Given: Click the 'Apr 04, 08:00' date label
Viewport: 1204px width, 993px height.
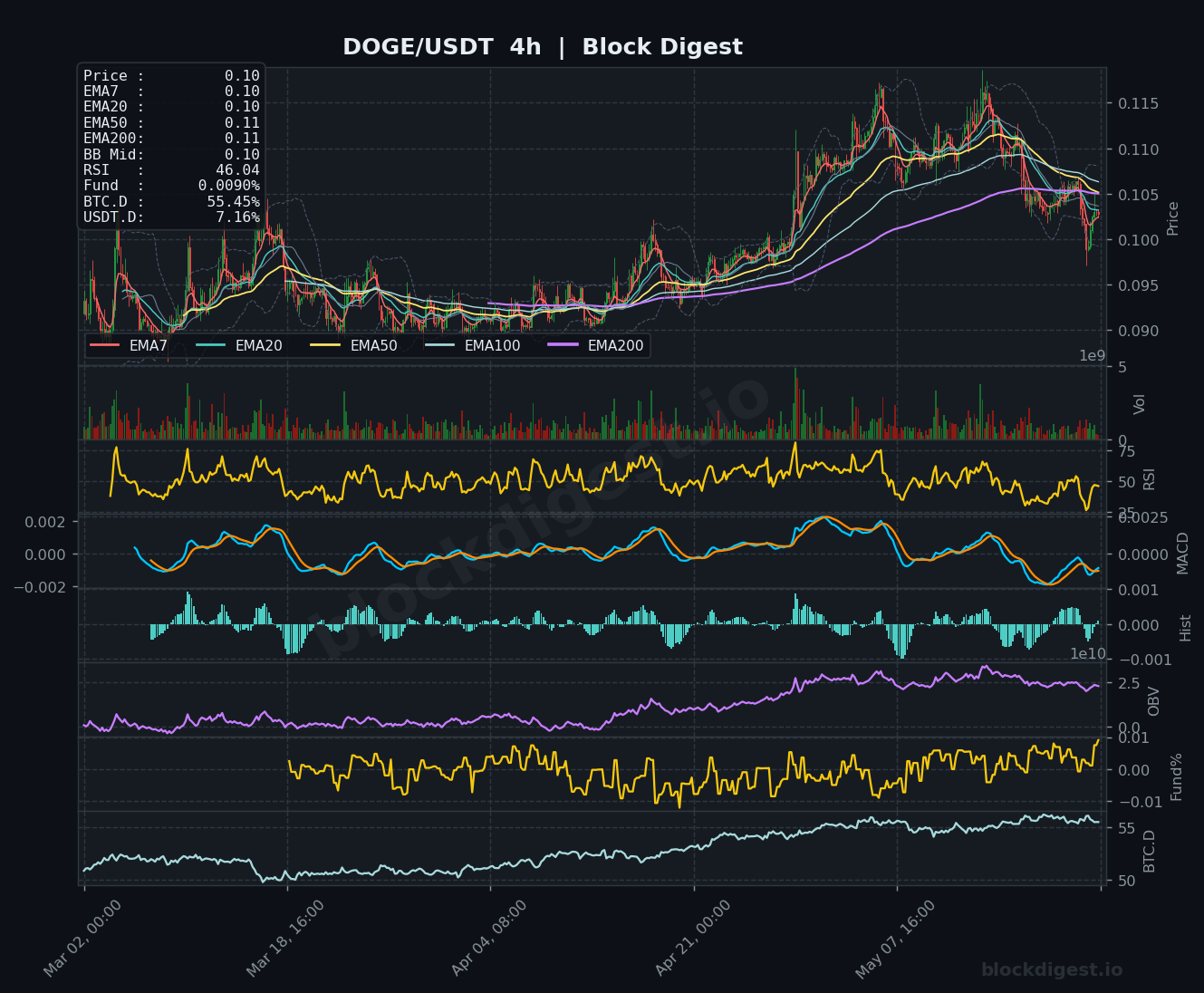Looking at the screenshot, I should [489, 939].
